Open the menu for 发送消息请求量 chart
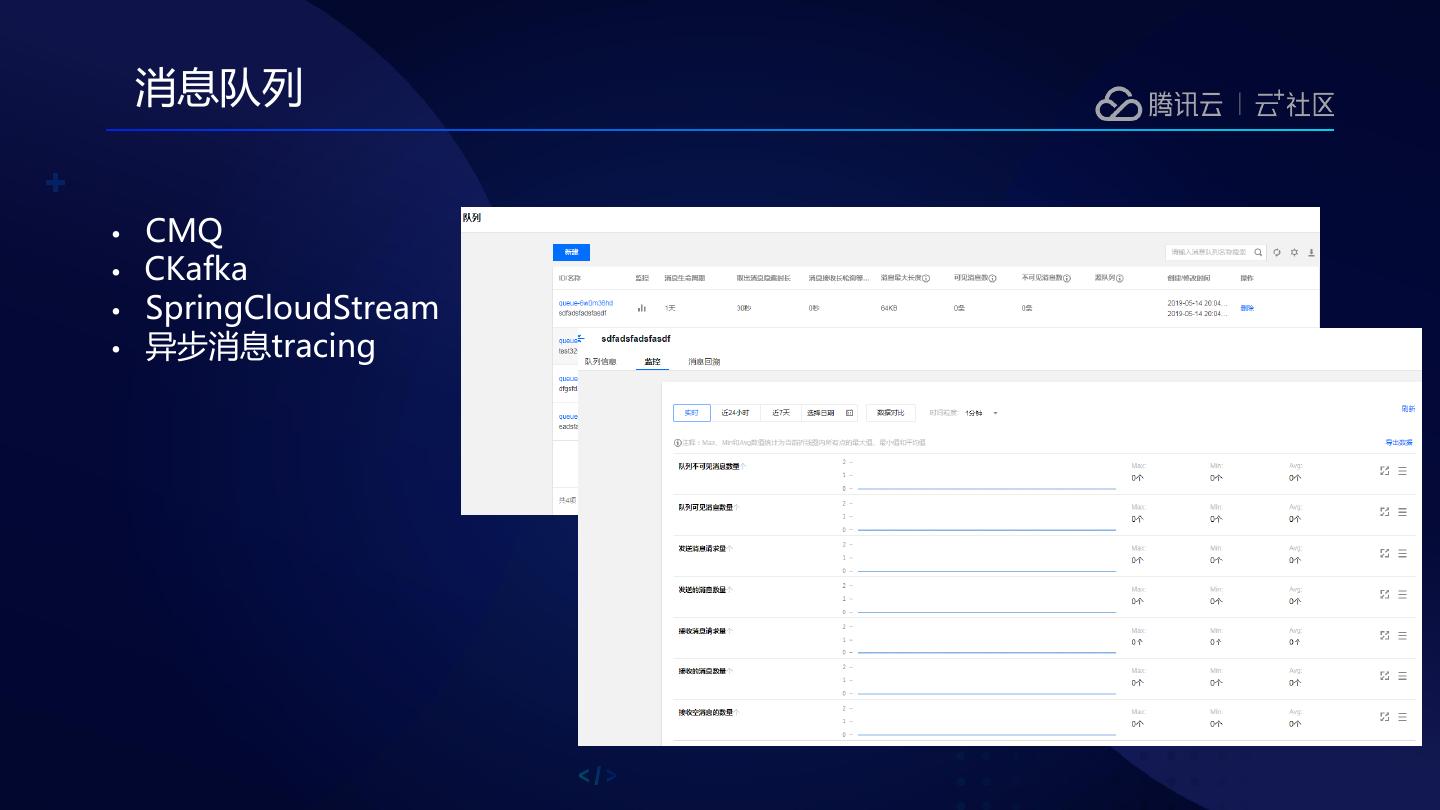This screenshot has width=1440, height=810. click(1402, 553)
